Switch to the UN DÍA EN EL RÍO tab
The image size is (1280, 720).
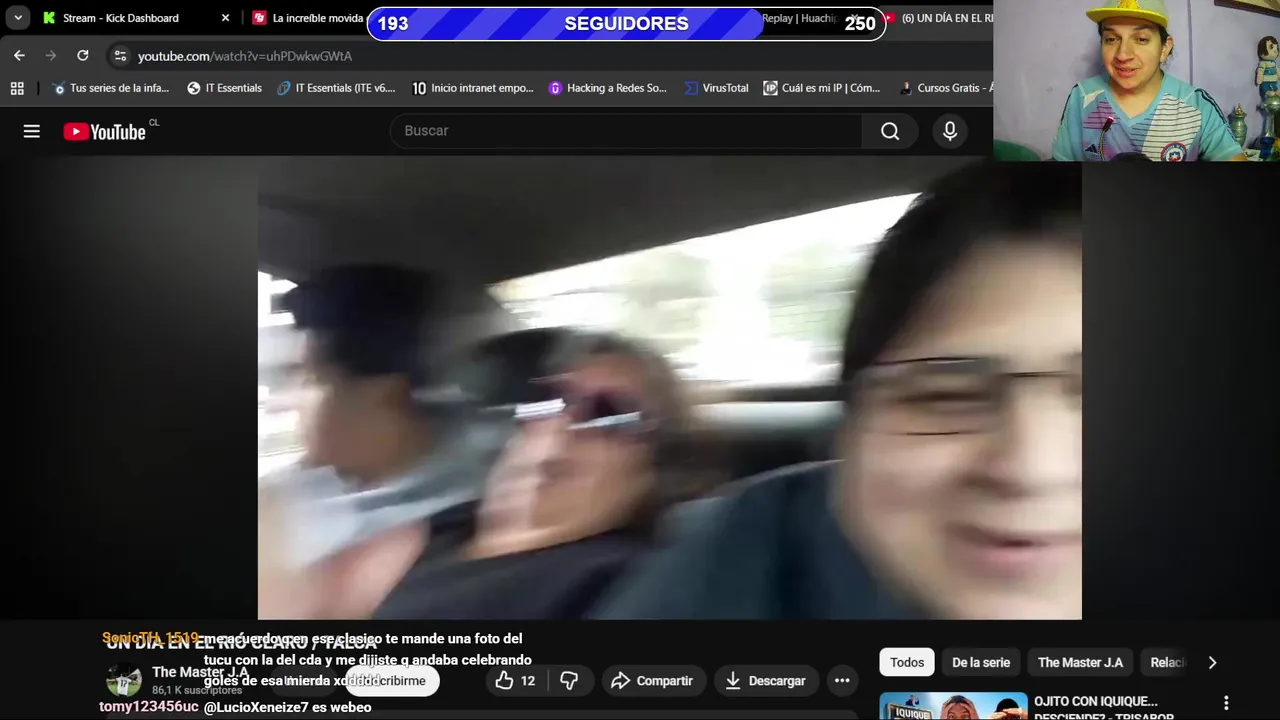(940, 18)
